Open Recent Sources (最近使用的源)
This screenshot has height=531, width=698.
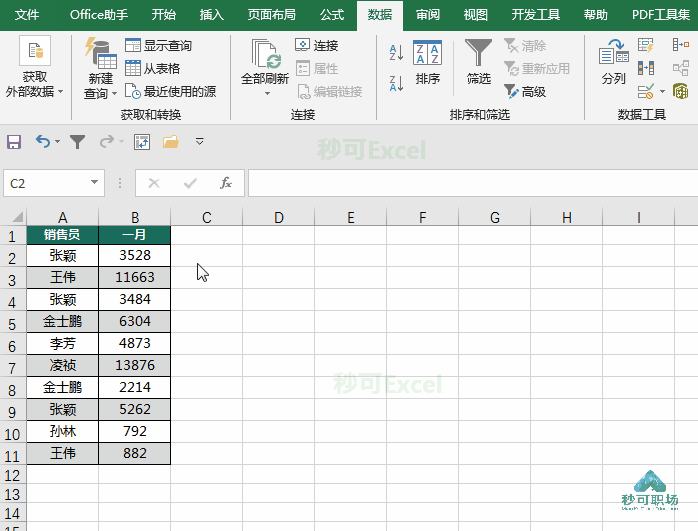pos(170,92)
